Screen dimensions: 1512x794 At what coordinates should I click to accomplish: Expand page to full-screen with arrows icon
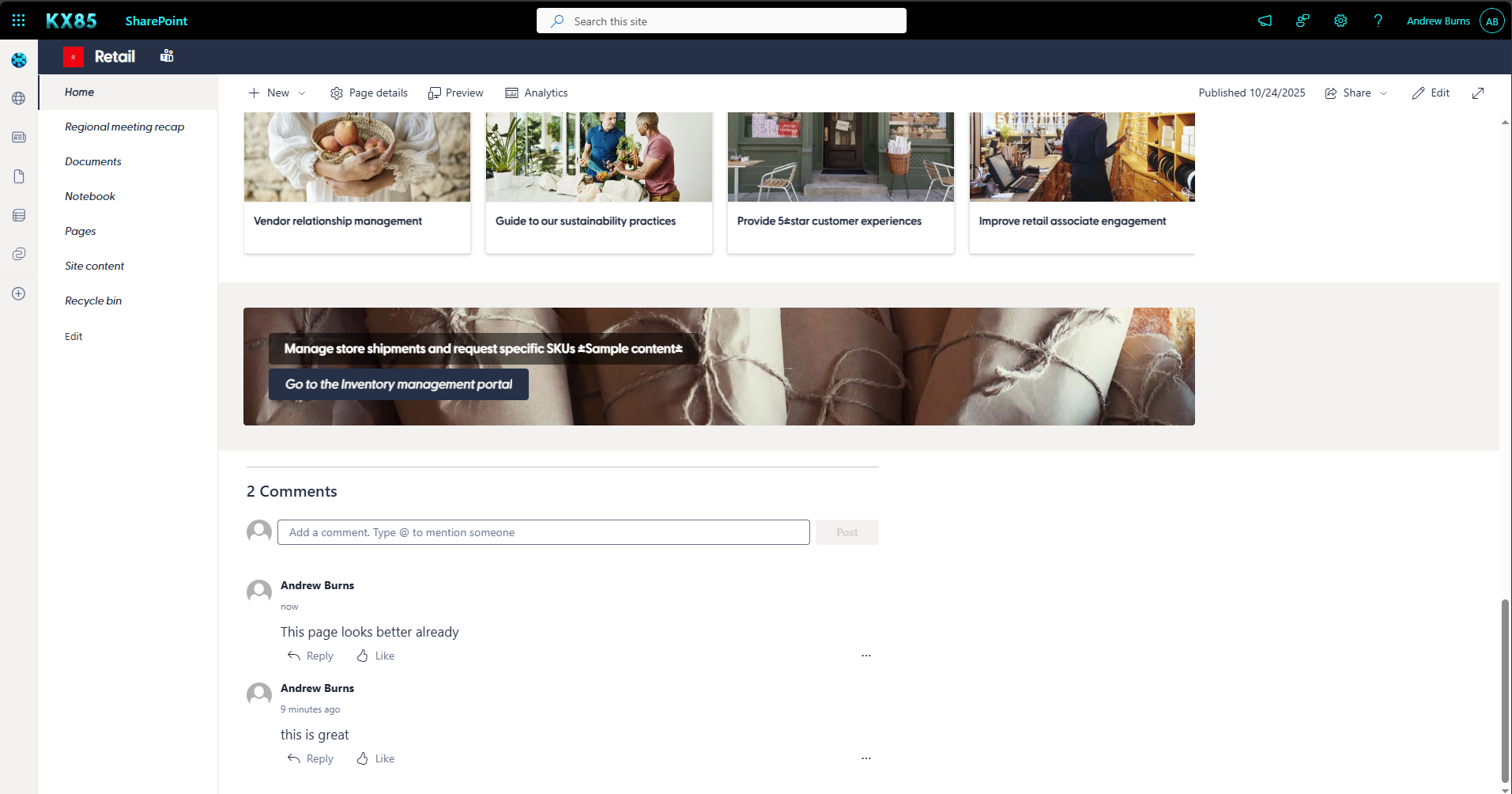1478,93
